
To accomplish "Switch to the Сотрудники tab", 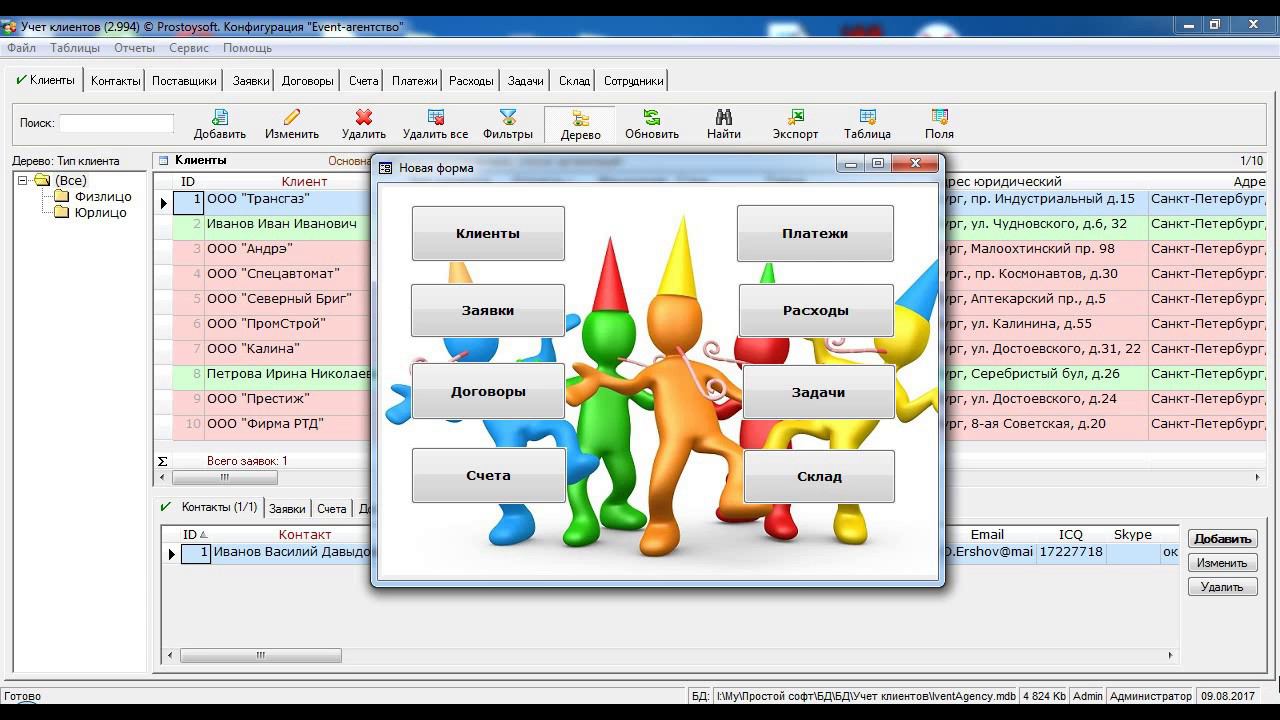I will [633, 81].
